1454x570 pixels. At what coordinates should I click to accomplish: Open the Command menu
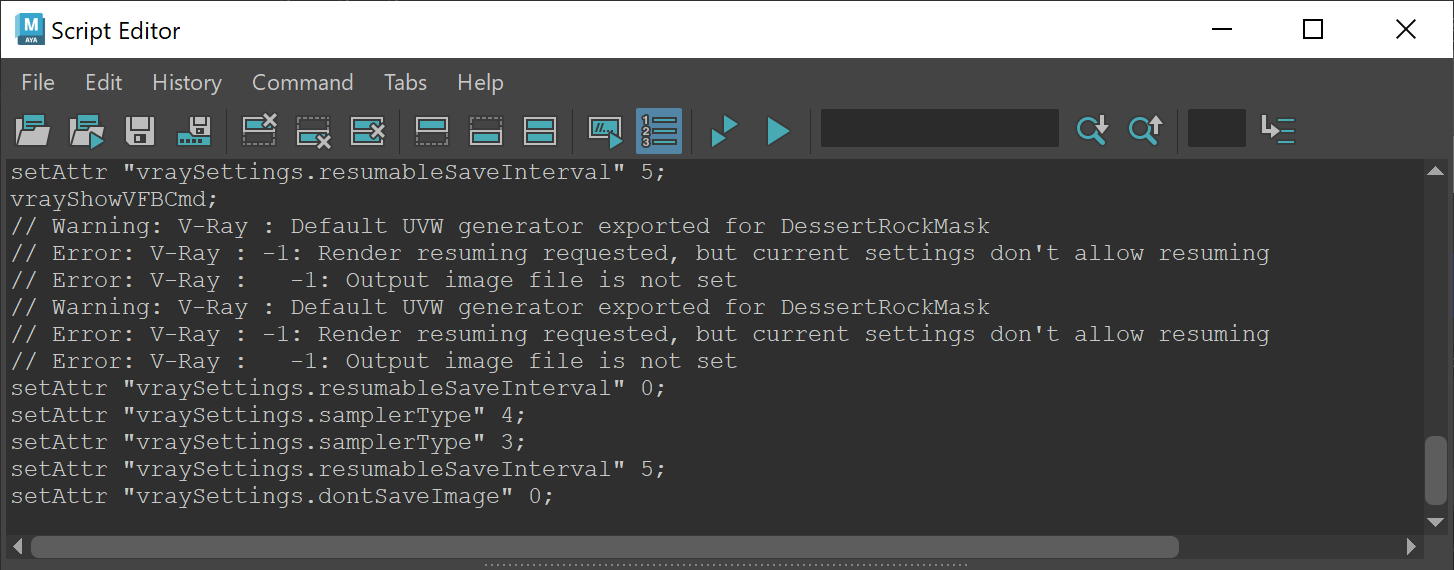[x=303, y=83]
